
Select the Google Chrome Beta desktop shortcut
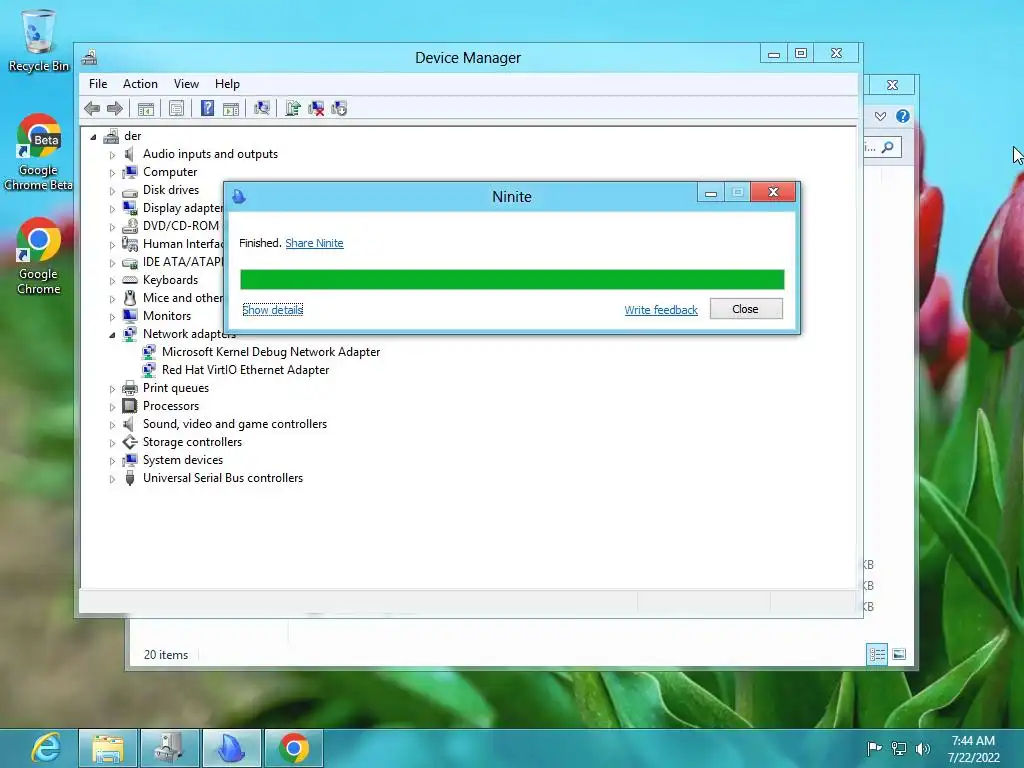click(x=39, y=153)
